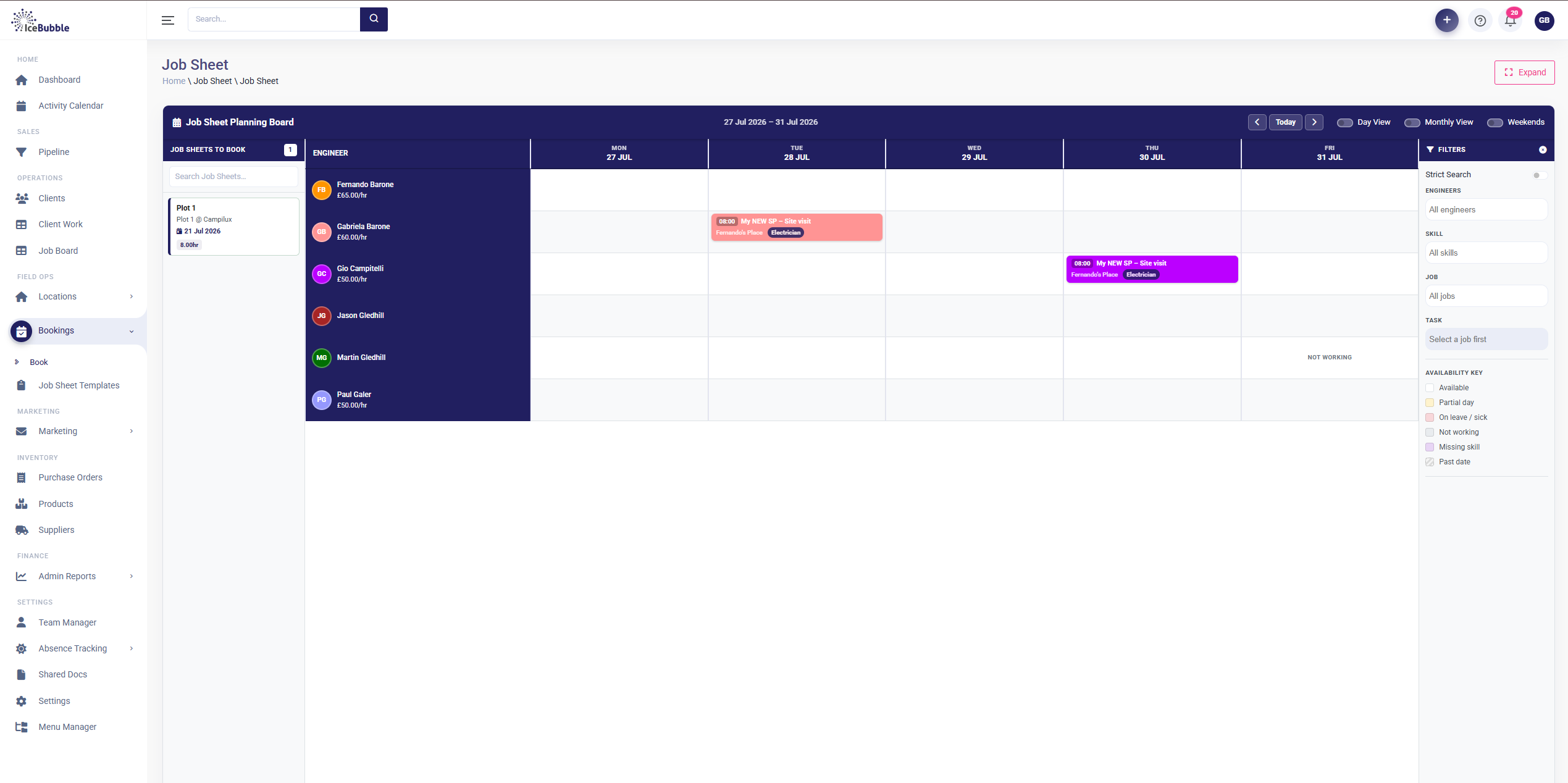Open the All jobs dropdown

(x=1486, y=296)
